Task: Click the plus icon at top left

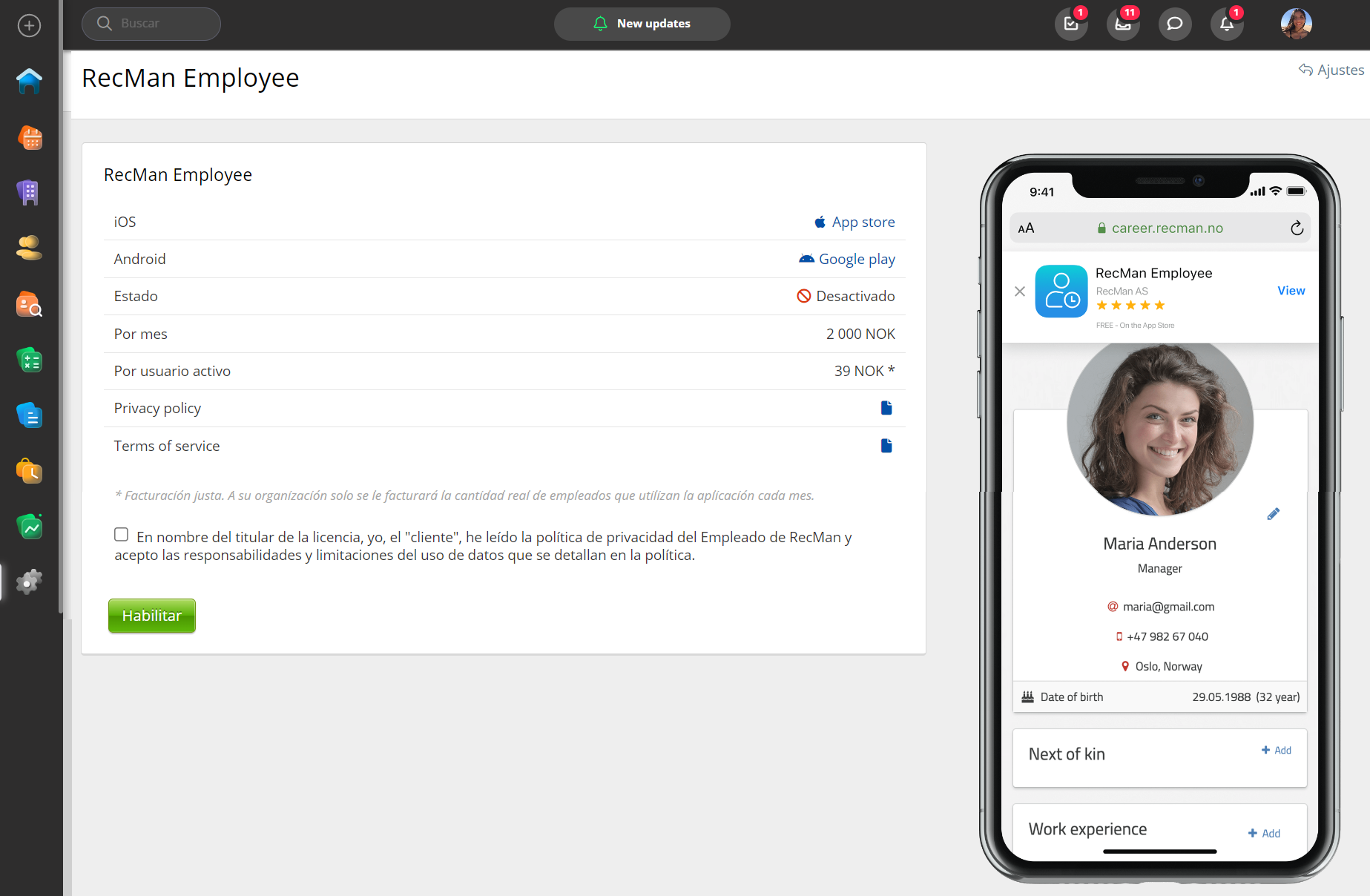Action: (29, 26)
